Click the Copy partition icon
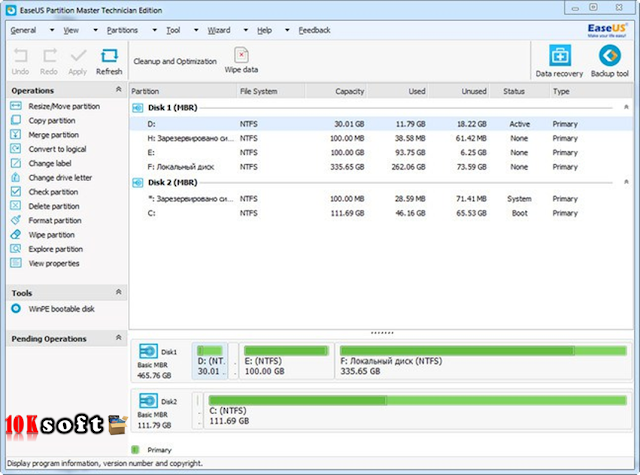 (16, 120)
